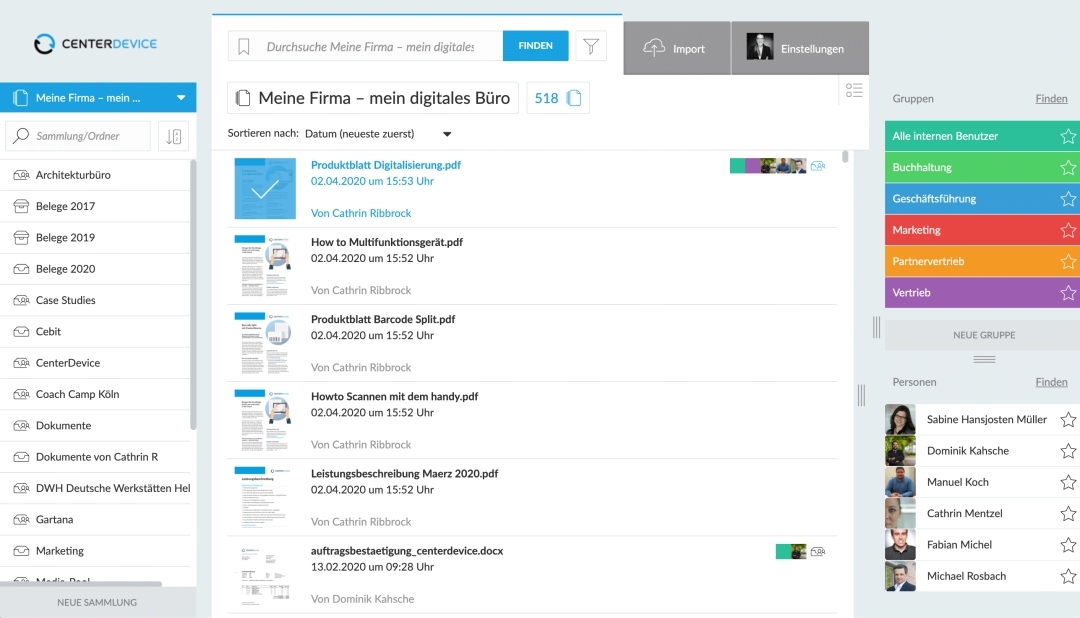Click Finden link next to Personen
1080x618 pixels.
point(1051,382)
